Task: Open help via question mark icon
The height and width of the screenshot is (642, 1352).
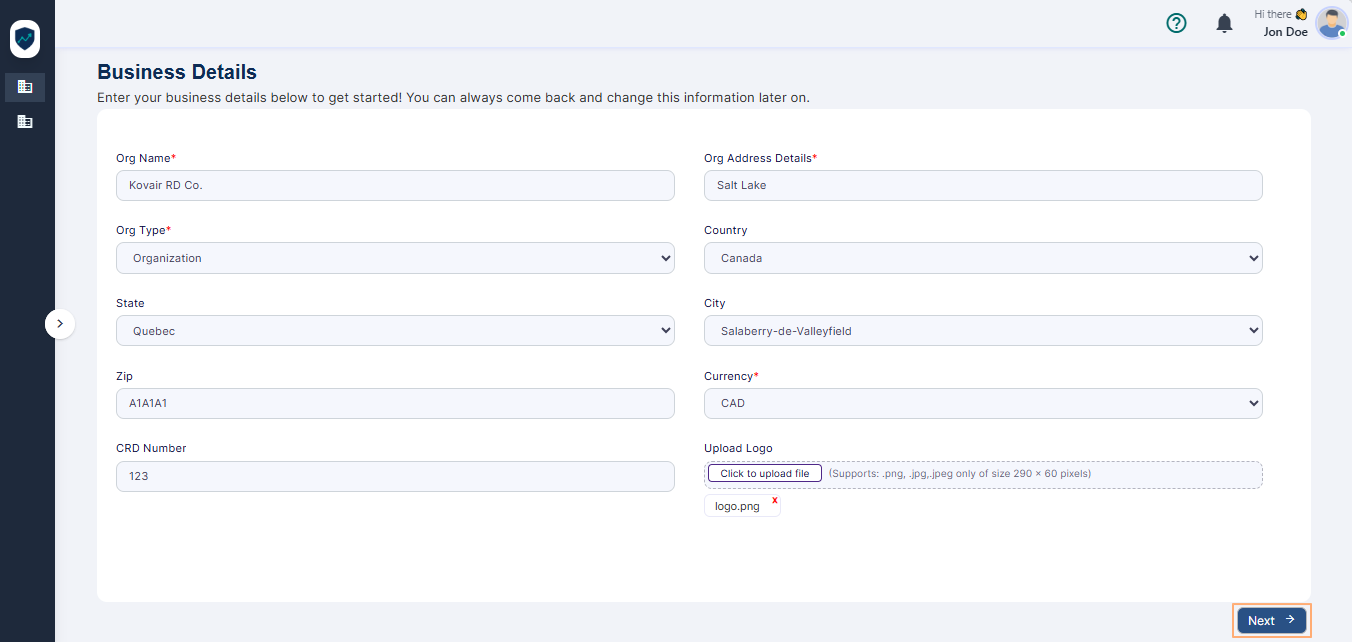Action: pos(1176,23)
